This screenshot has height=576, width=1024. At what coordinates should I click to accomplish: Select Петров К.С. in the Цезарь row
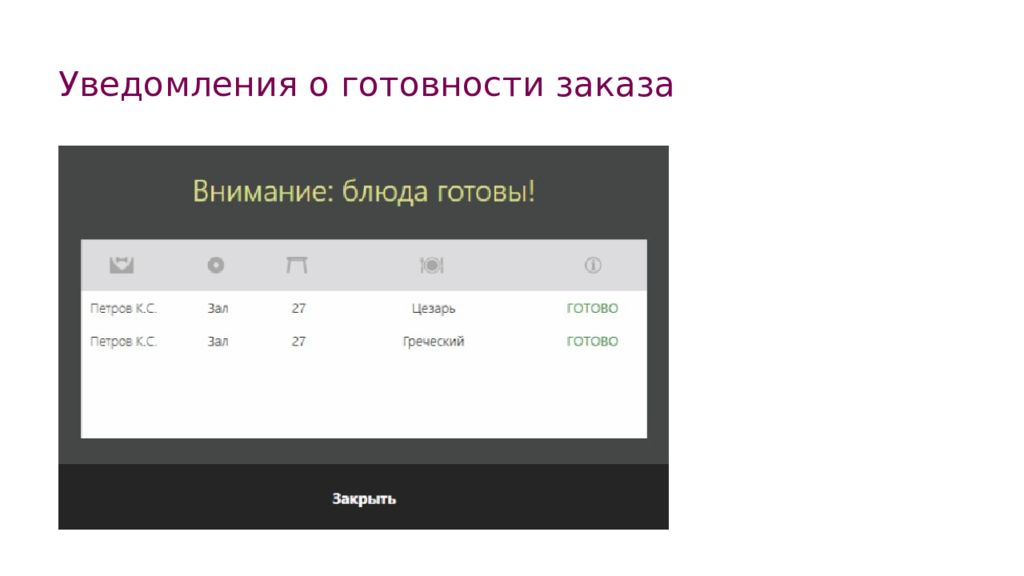pyautogui.click(x=123, y=308)
